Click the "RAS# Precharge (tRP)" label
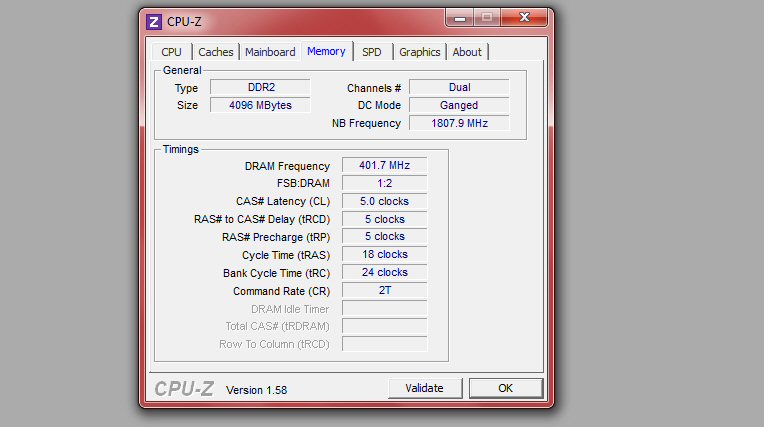 coord(276,237)
